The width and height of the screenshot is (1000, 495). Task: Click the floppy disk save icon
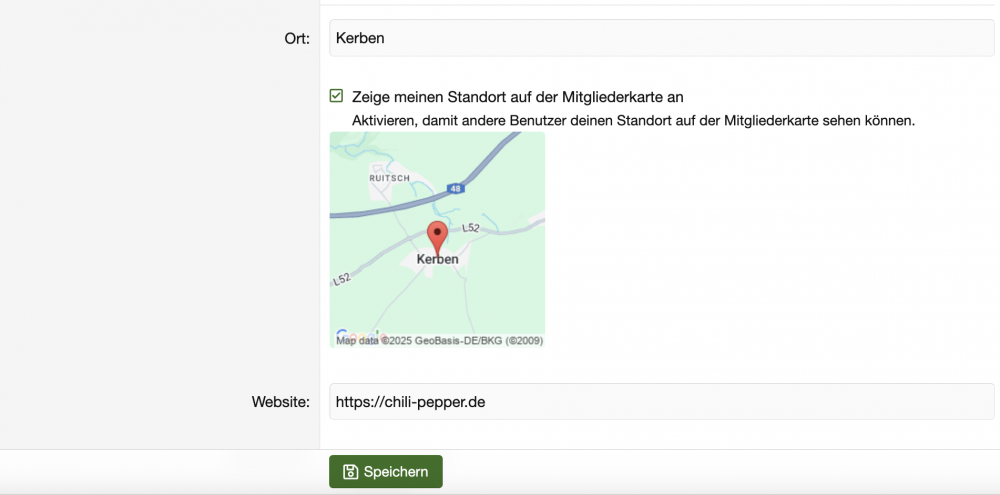click(350, 472)
